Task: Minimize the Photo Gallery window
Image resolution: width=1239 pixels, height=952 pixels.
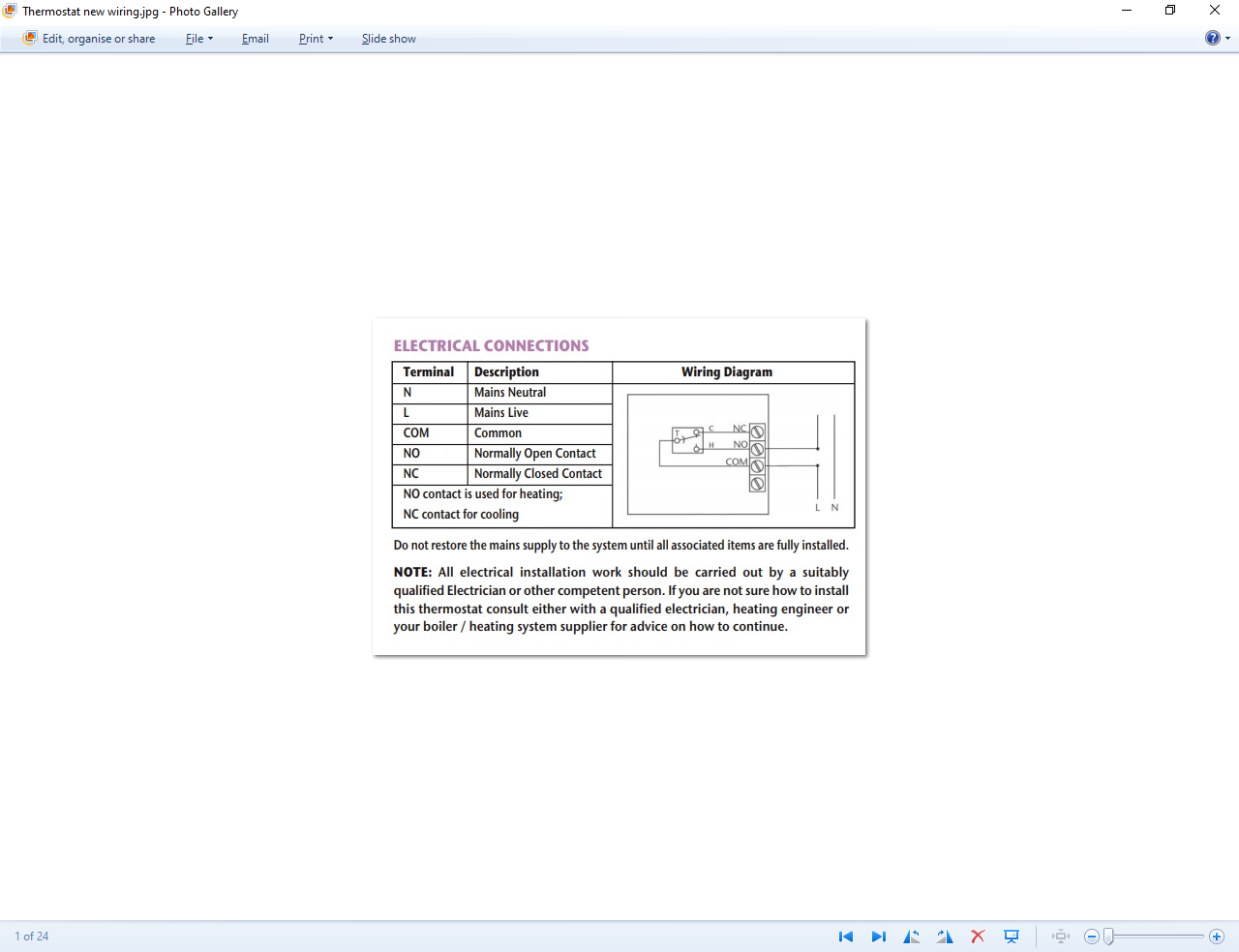Action: point(1127,11)
